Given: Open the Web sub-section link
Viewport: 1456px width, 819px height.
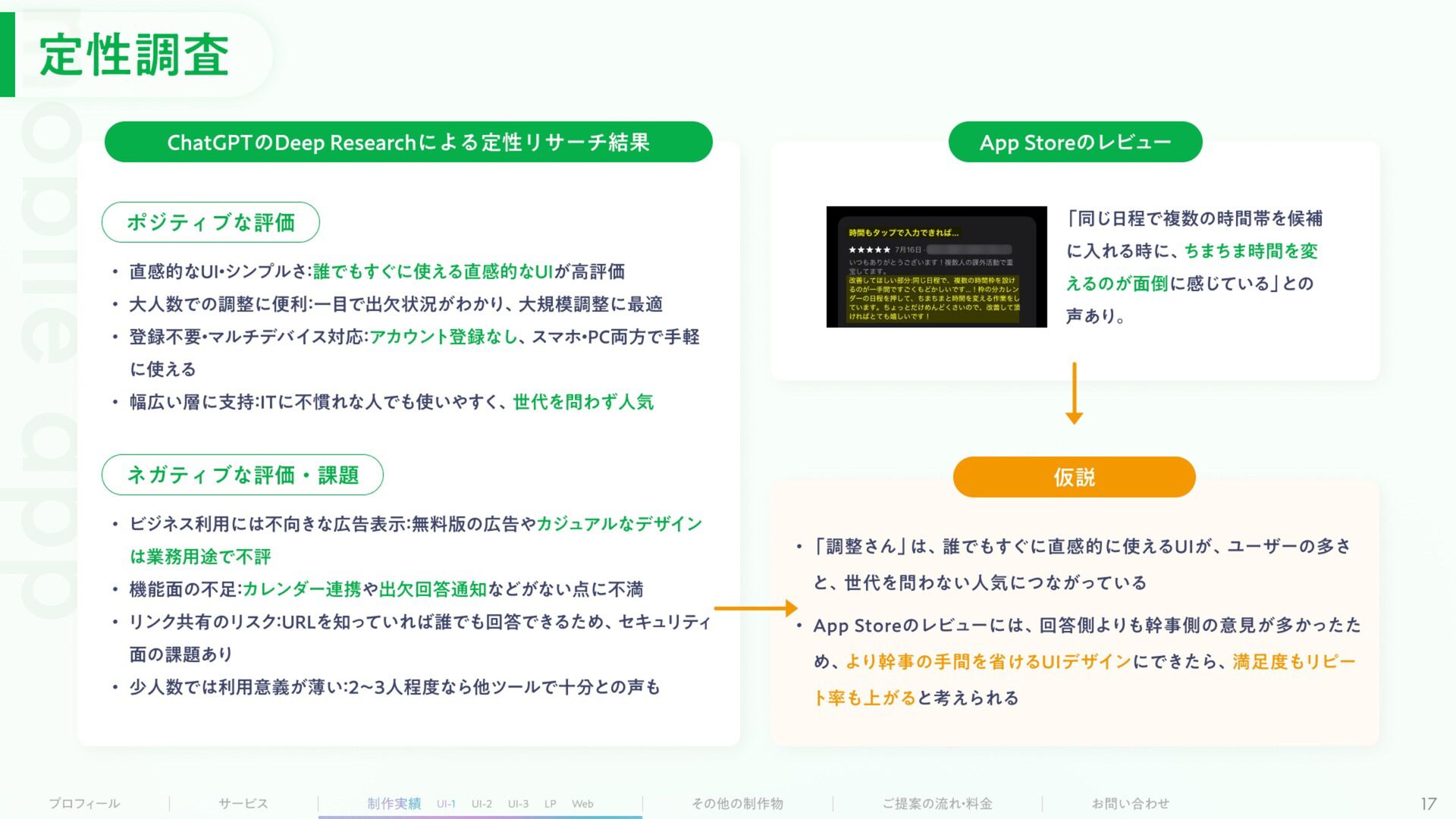Looking at the screenshot, I should (x=582, y=804).
